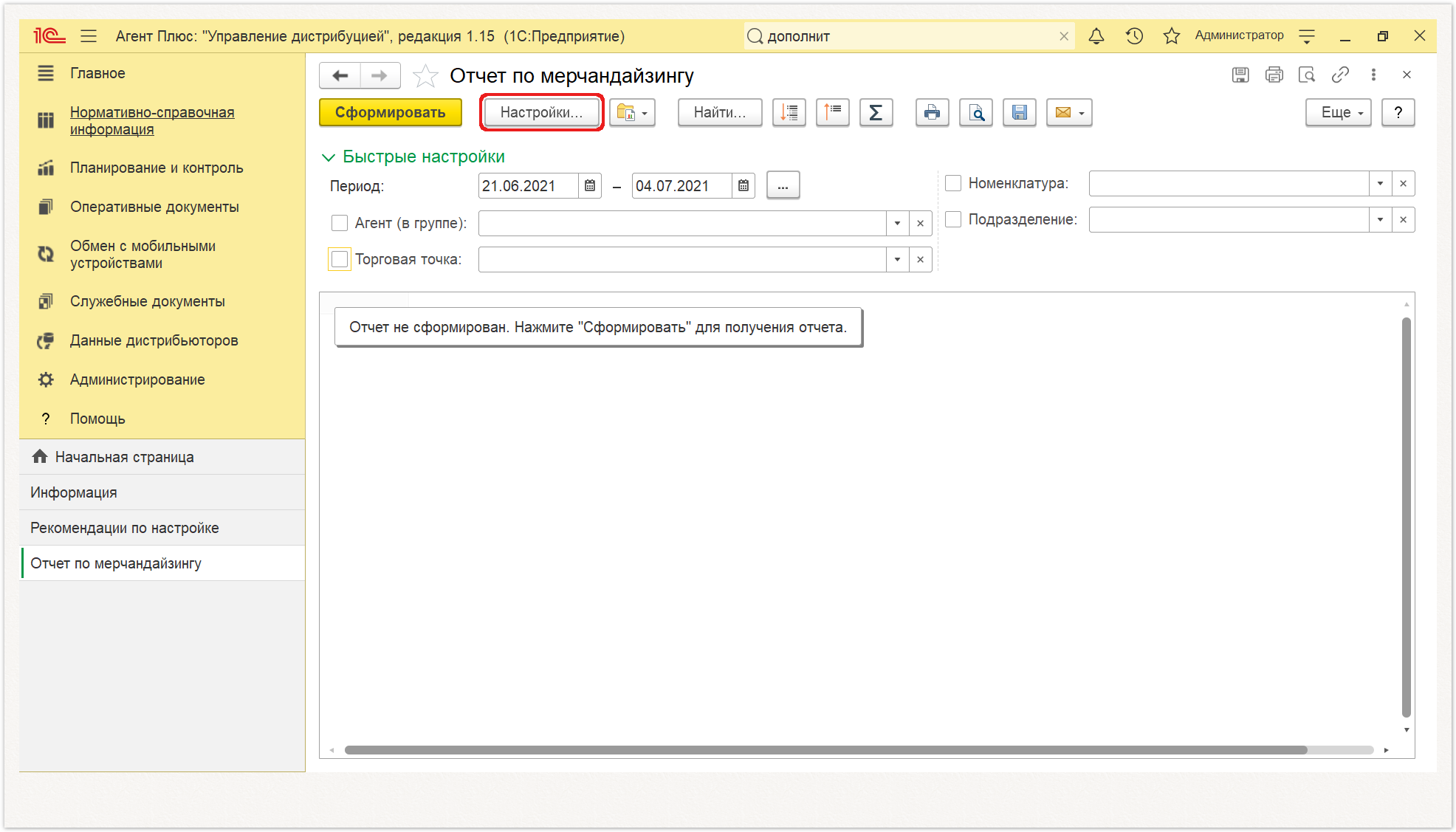Open Настройки... button
Image resolution: width=1456 pixels, height=832 pixels.
point(542,112)
